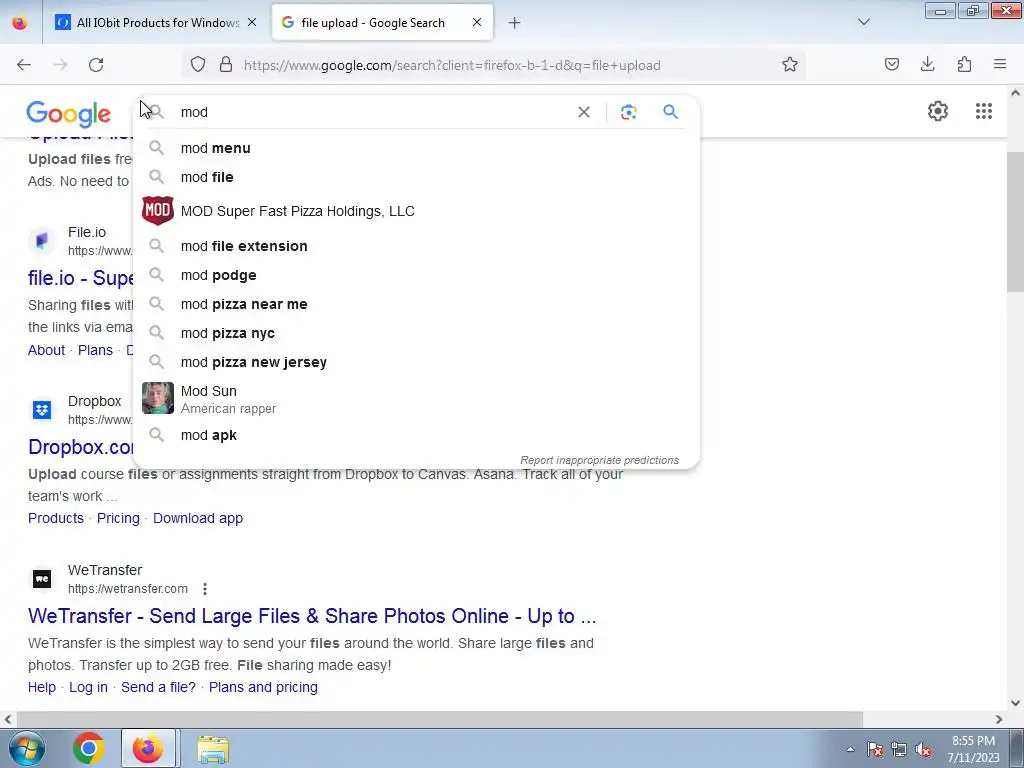Click into the Google search input field
The height and width of the screenshot is (768, 1024).
point(376,112)
